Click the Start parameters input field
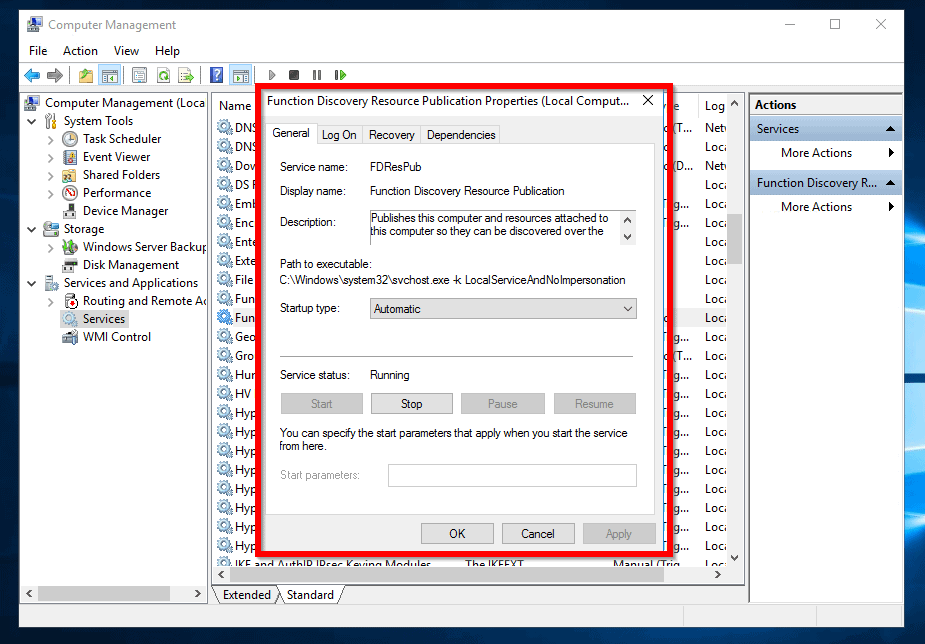 (x=512, y=475)
